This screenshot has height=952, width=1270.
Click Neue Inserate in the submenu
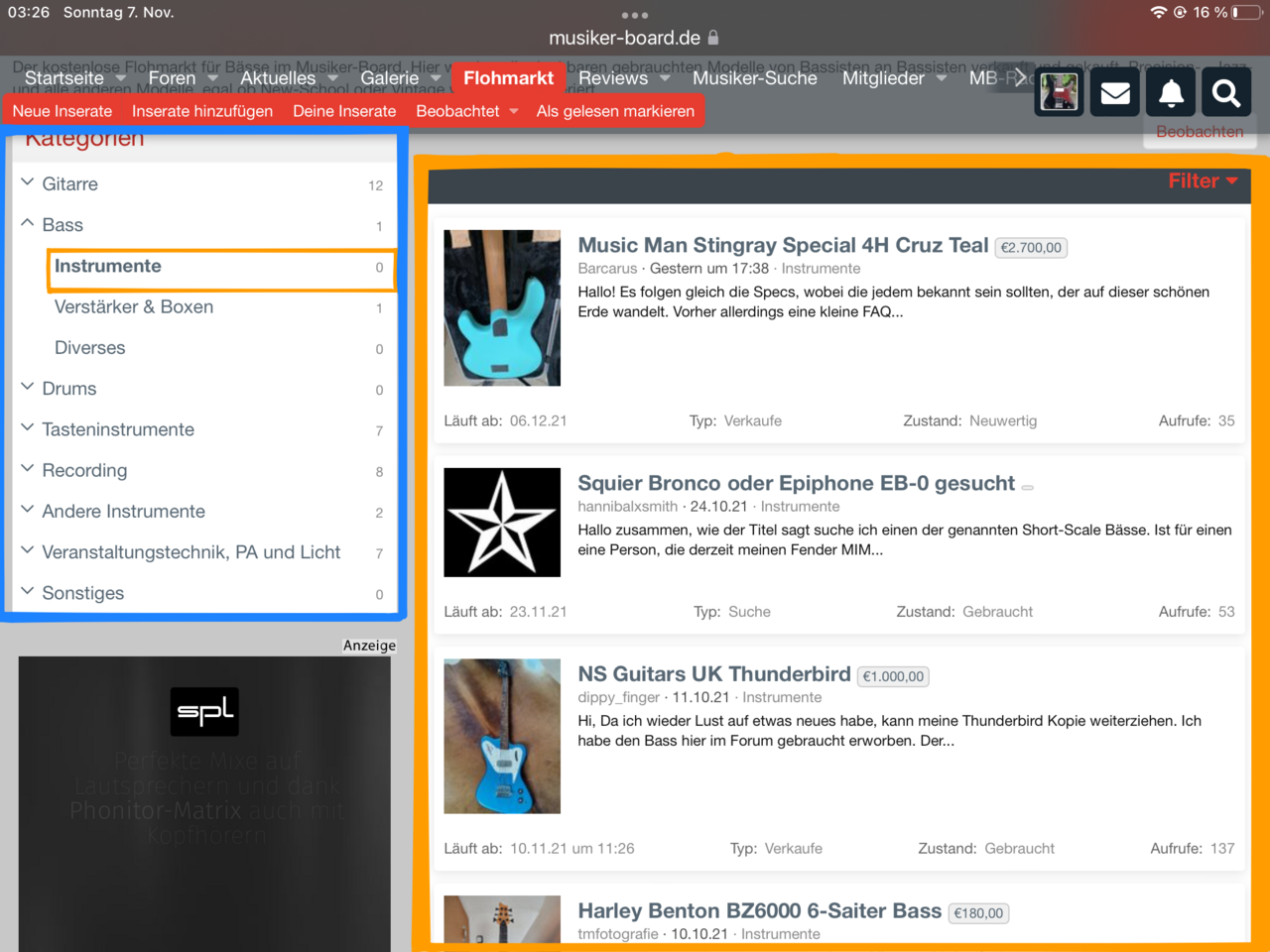pyautogui.click(x=63, y=111)
